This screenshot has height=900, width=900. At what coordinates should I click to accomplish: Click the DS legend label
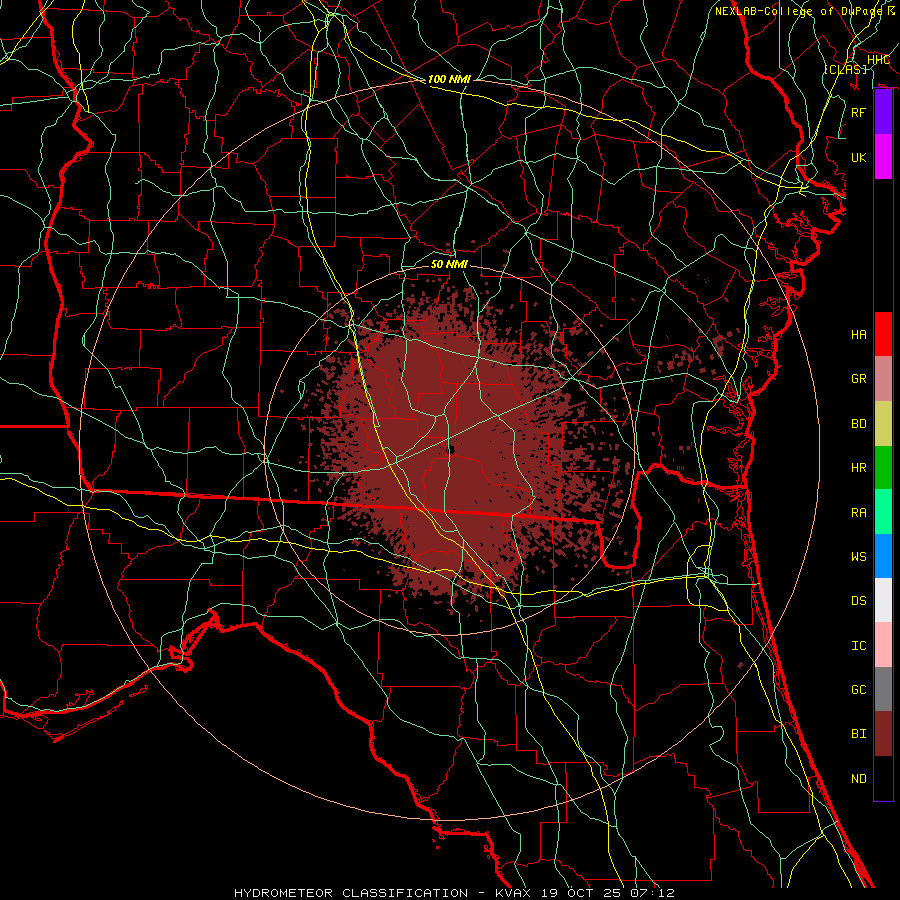click(x=858, y=601)
